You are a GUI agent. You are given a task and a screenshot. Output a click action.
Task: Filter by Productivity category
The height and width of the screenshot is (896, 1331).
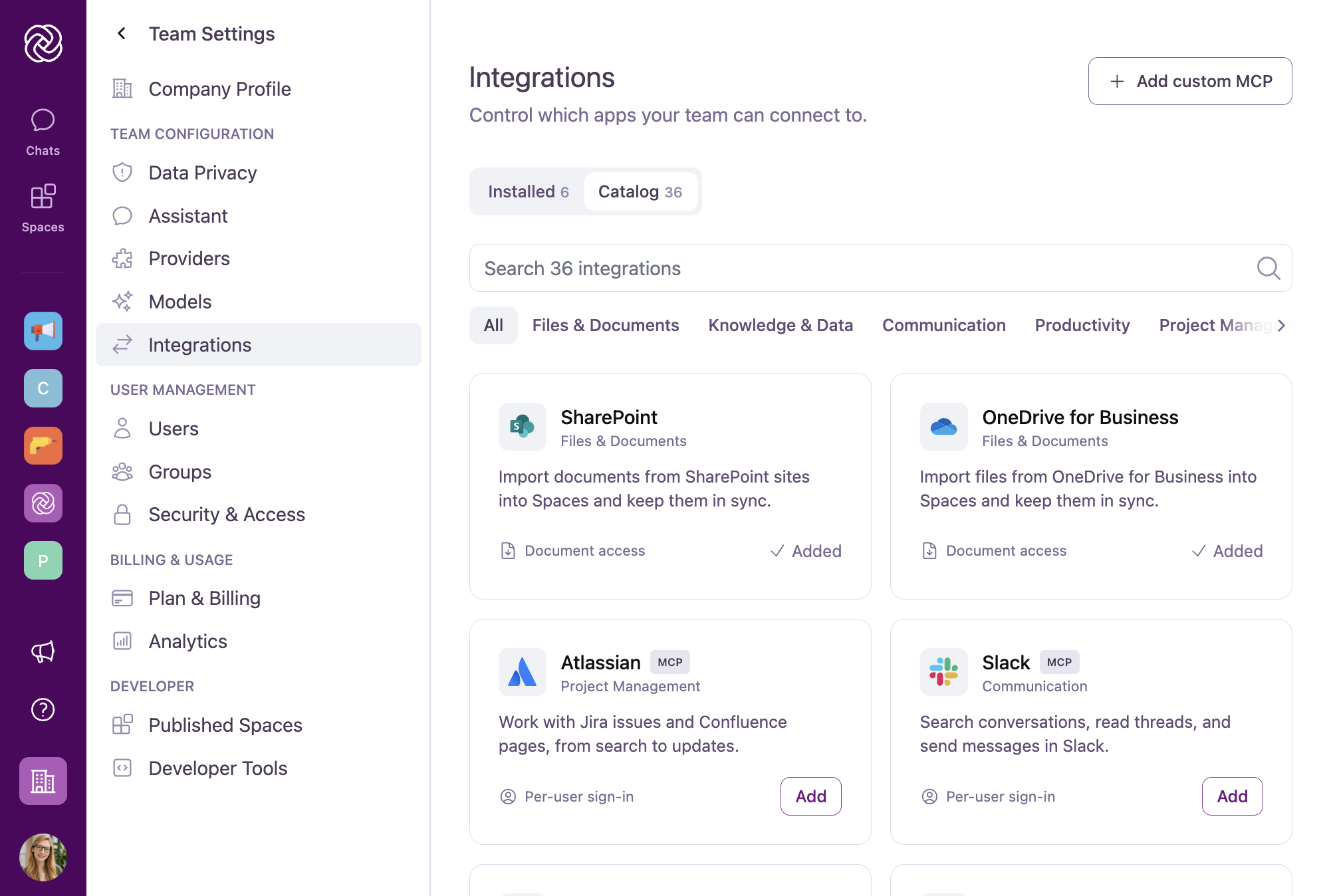[1082, 325]
